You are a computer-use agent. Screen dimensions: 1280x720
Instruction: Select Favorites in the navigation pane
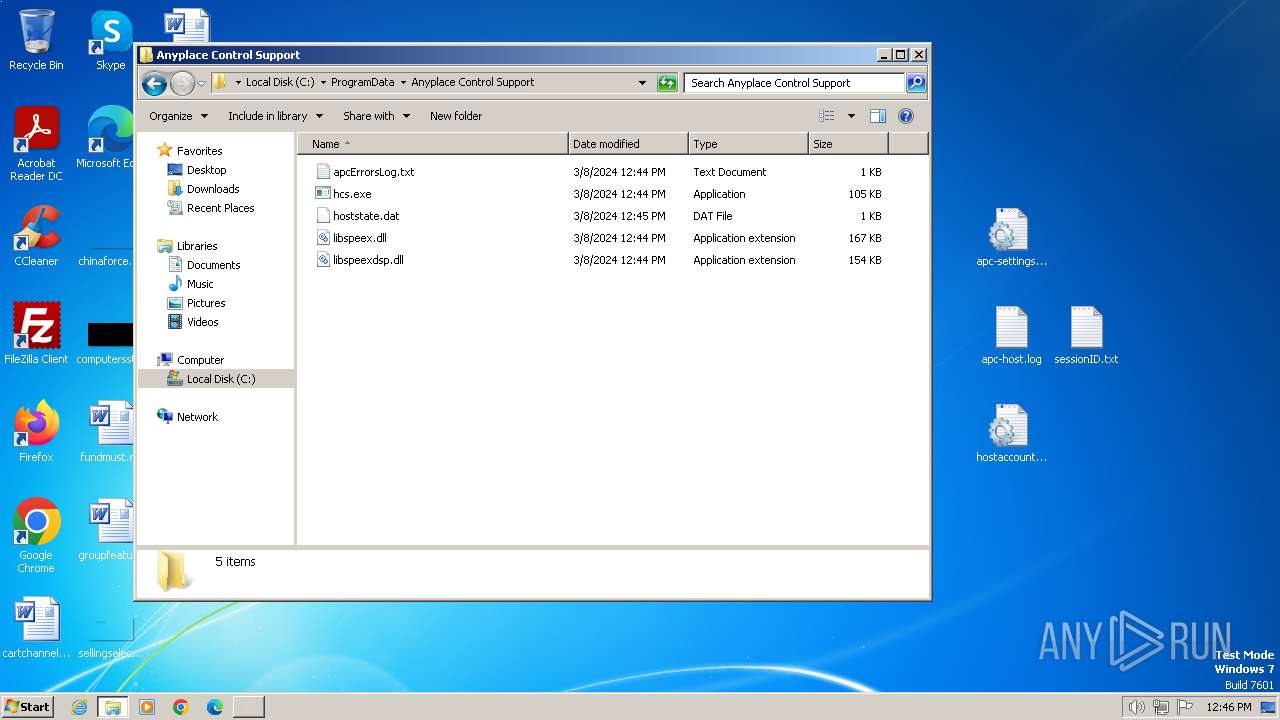click(199, 151)
